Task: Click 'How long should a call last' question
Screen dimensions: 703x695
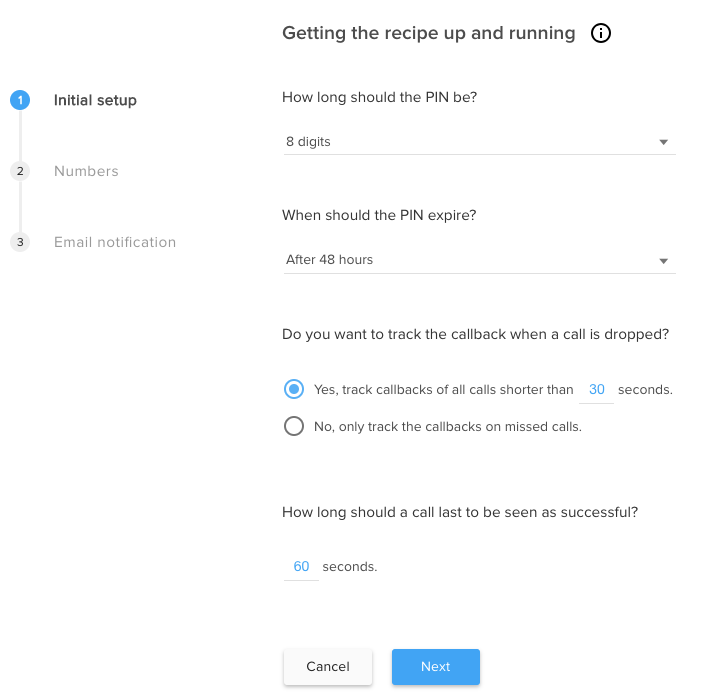Action: click(x=460, y=512)
